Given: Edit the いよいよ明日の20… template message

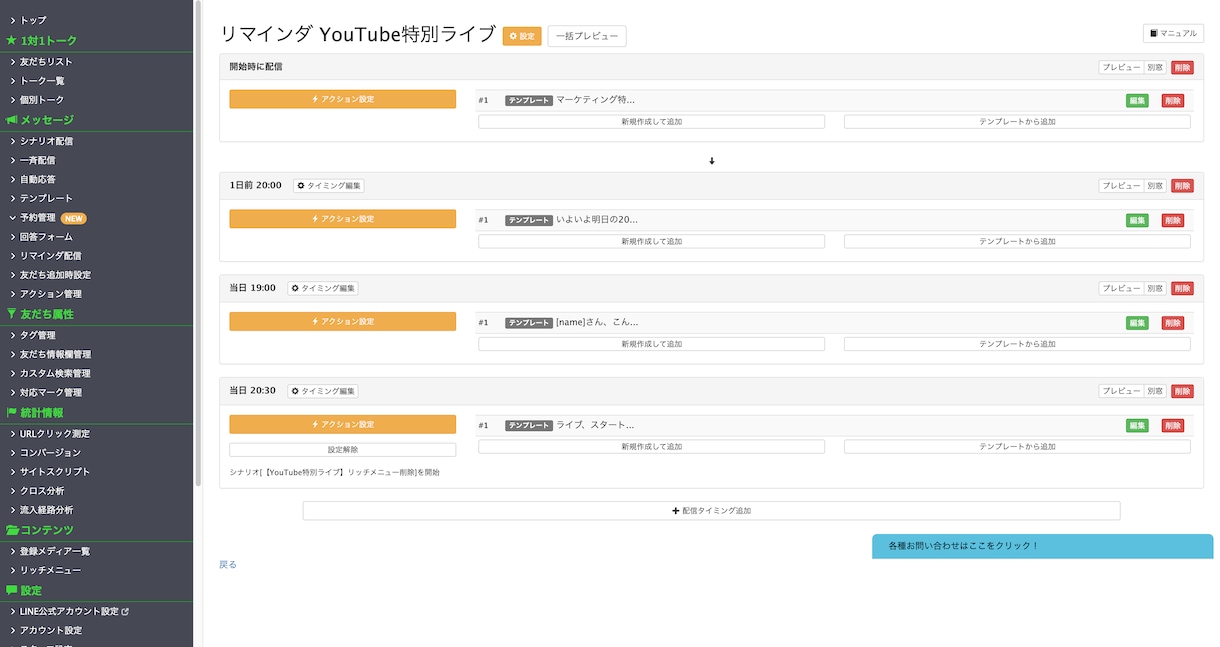Looking at the screenshot, I should tap(1137, 220).
